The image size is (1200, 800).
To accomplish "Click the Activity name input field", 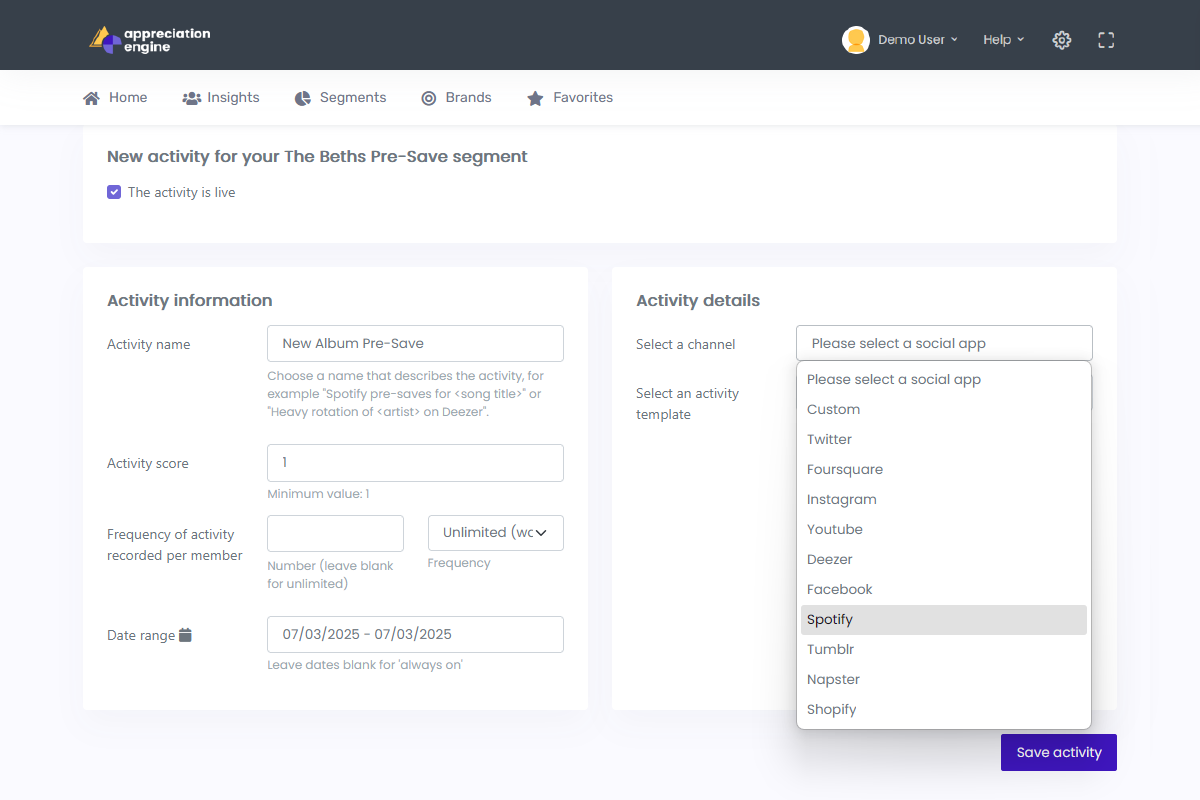I will click(x=415, y=343).
